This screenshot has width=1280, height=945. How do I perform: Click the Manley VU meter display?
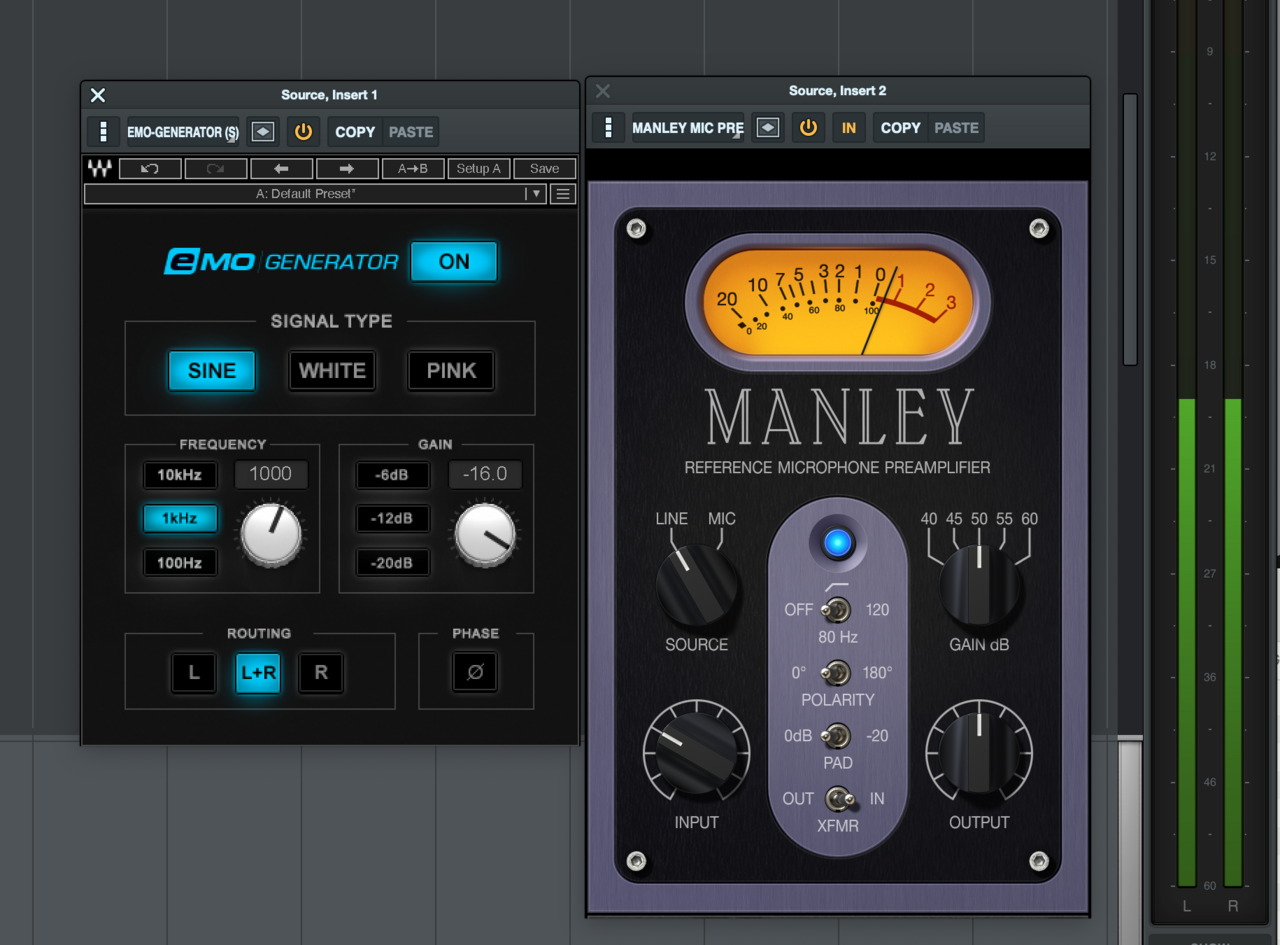tap(838, 305)
